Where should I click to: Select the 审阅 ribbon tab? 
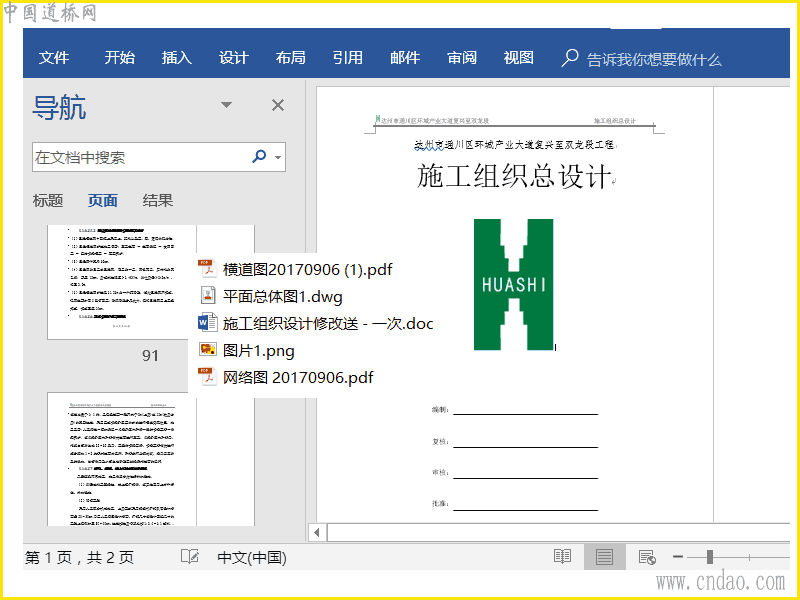(462, 57)
